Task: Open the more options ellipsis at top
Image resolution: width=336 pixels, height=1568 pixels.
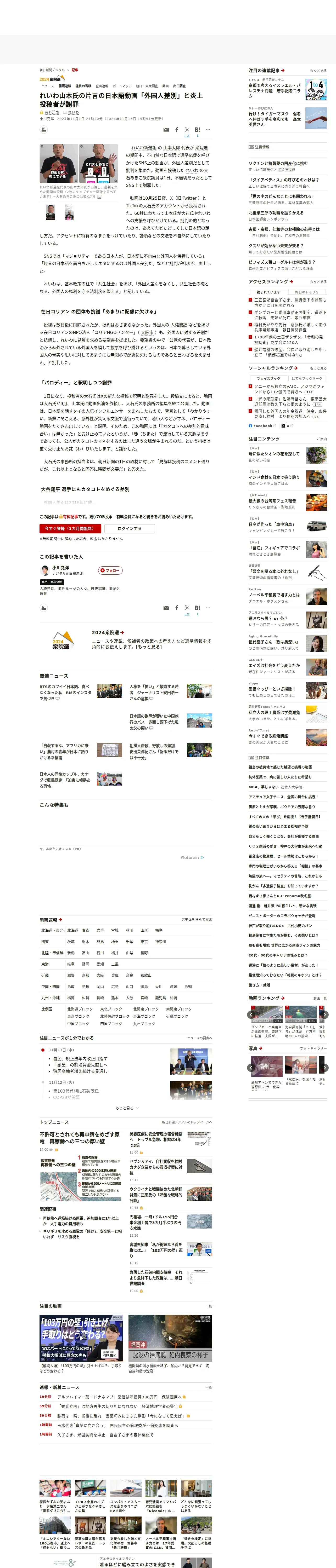Action: (208, 130)
